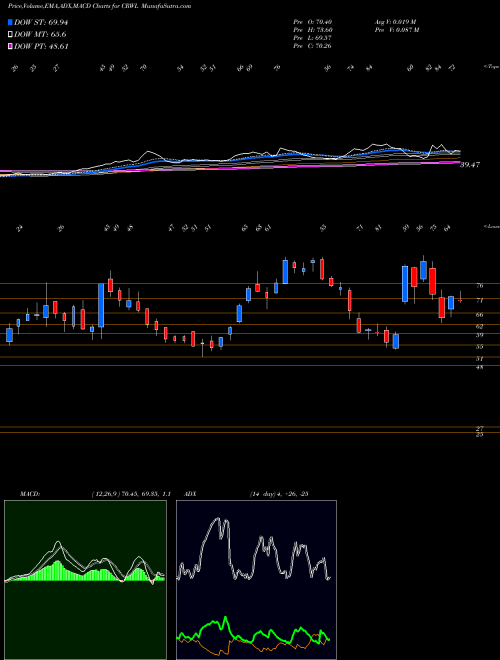
Task: Click the blue DOW ST legend swatch
Action: [11, 22]
